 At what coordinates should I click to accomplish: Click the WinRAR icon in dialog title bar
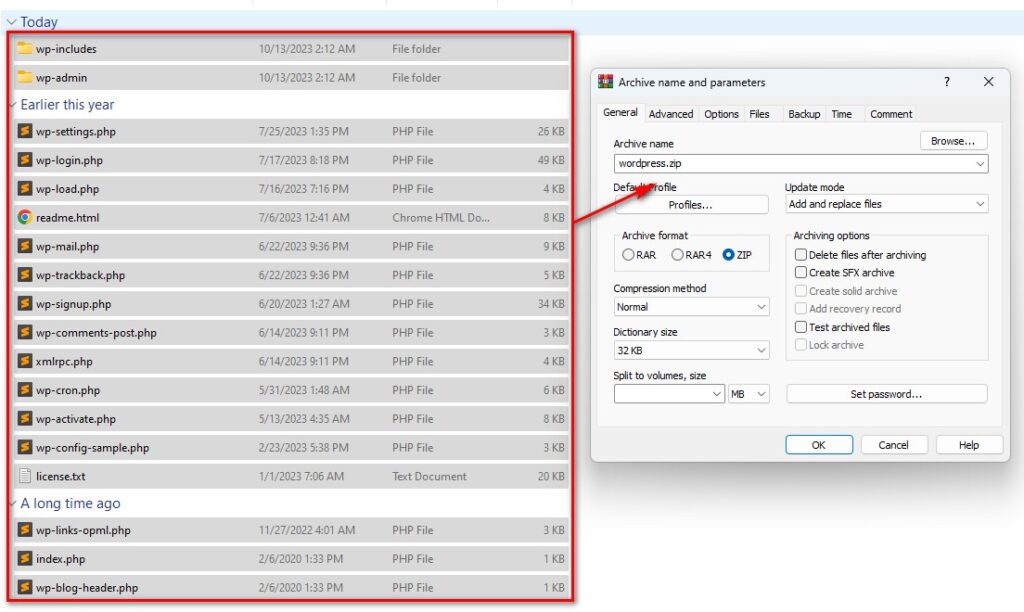pyautogui.click(x=605, y=82)
